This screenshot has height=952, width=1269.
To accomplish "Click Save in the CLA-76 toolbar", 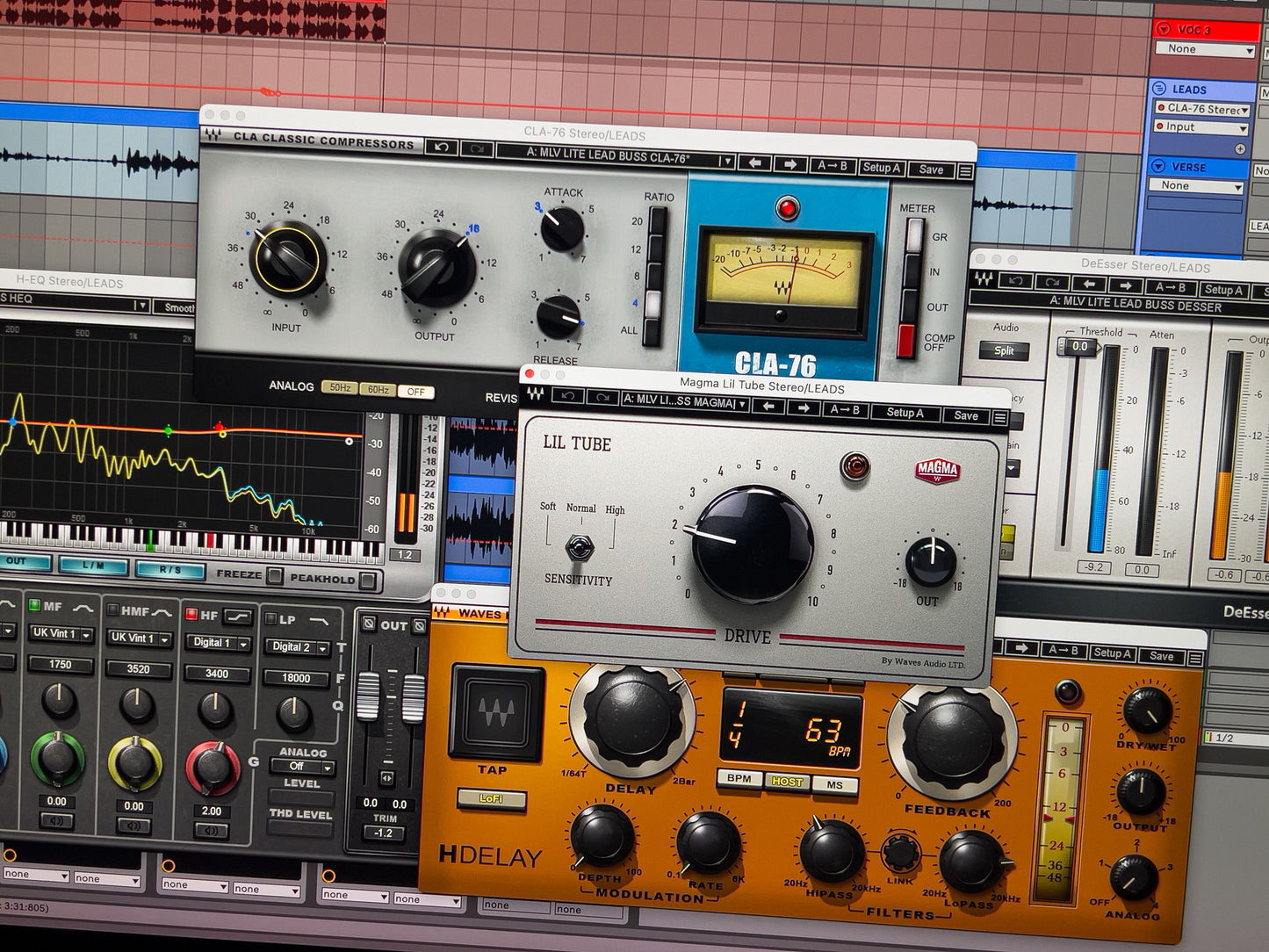I will click(x=931, y=169).
